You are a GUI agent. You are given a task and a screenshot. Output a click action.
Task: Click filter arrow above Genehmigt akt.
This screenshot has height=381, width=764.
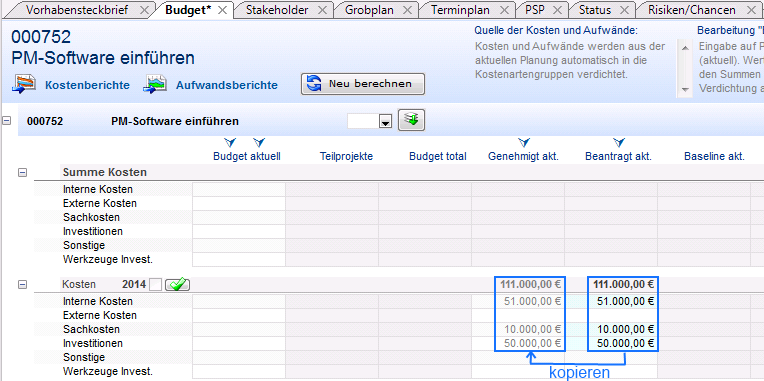pos(524,142)
